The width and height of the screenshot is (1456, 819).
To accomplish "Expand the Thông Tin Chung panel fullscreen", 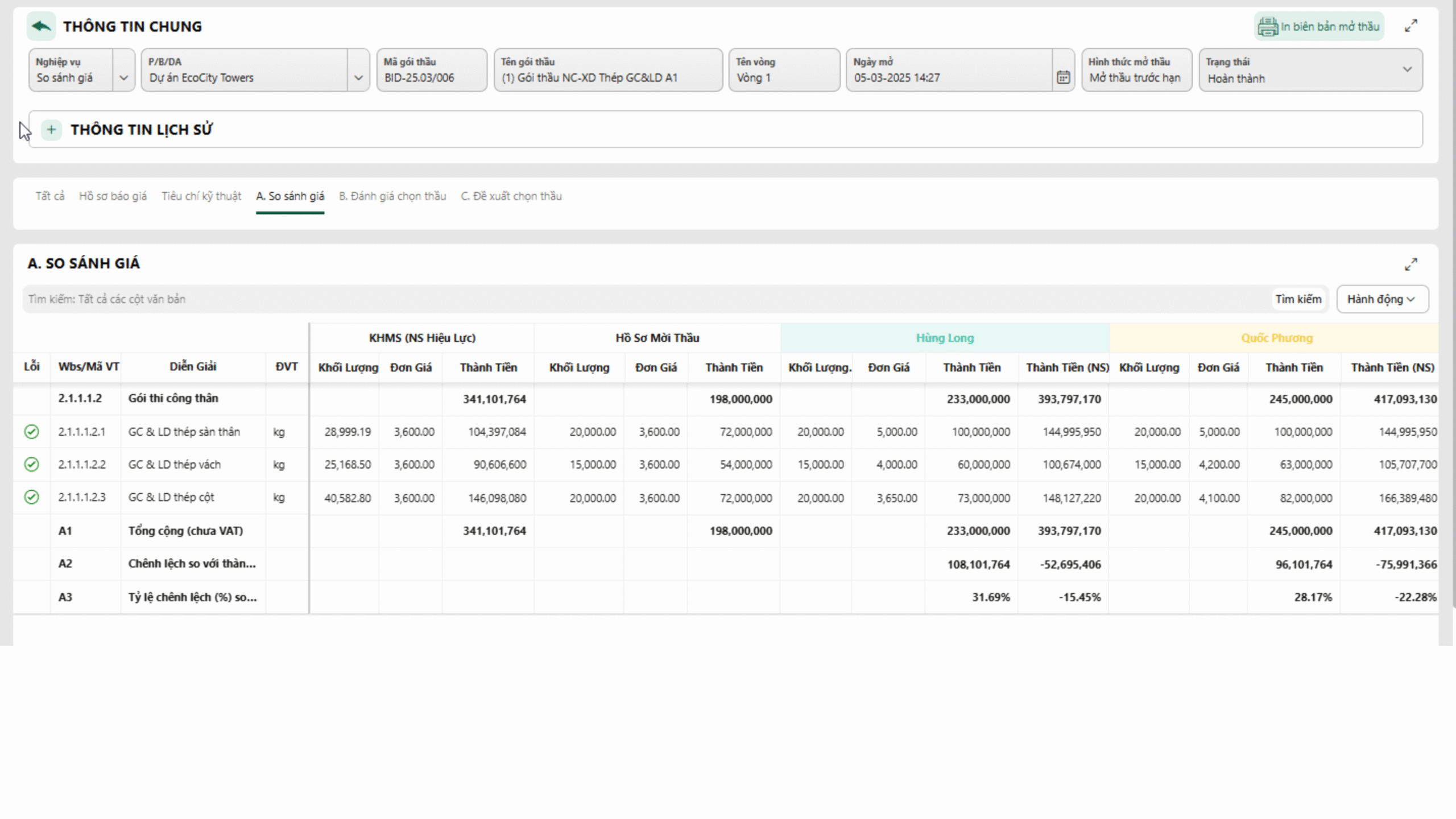I will coord(1410,26).
